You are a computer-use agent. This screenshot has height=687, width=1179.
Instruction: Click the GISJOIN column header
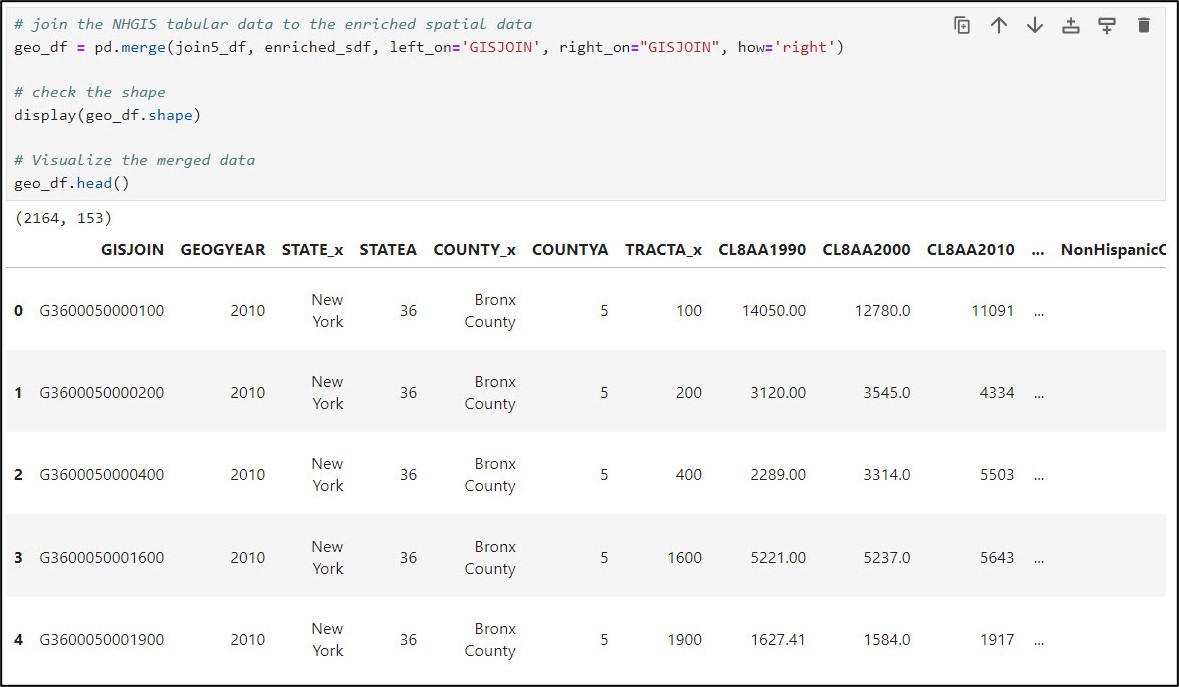132,250
